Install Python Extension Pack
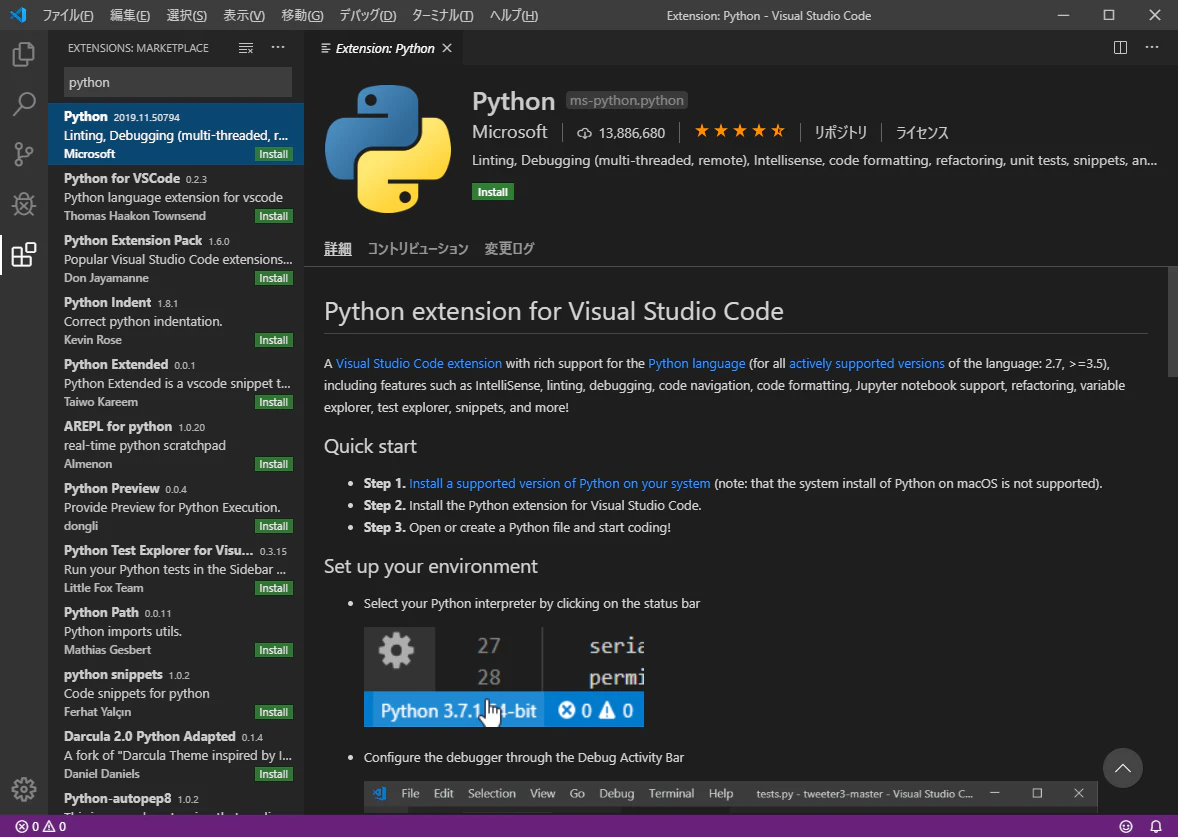Screen dimensions: 1178x837 pos(273,278)
